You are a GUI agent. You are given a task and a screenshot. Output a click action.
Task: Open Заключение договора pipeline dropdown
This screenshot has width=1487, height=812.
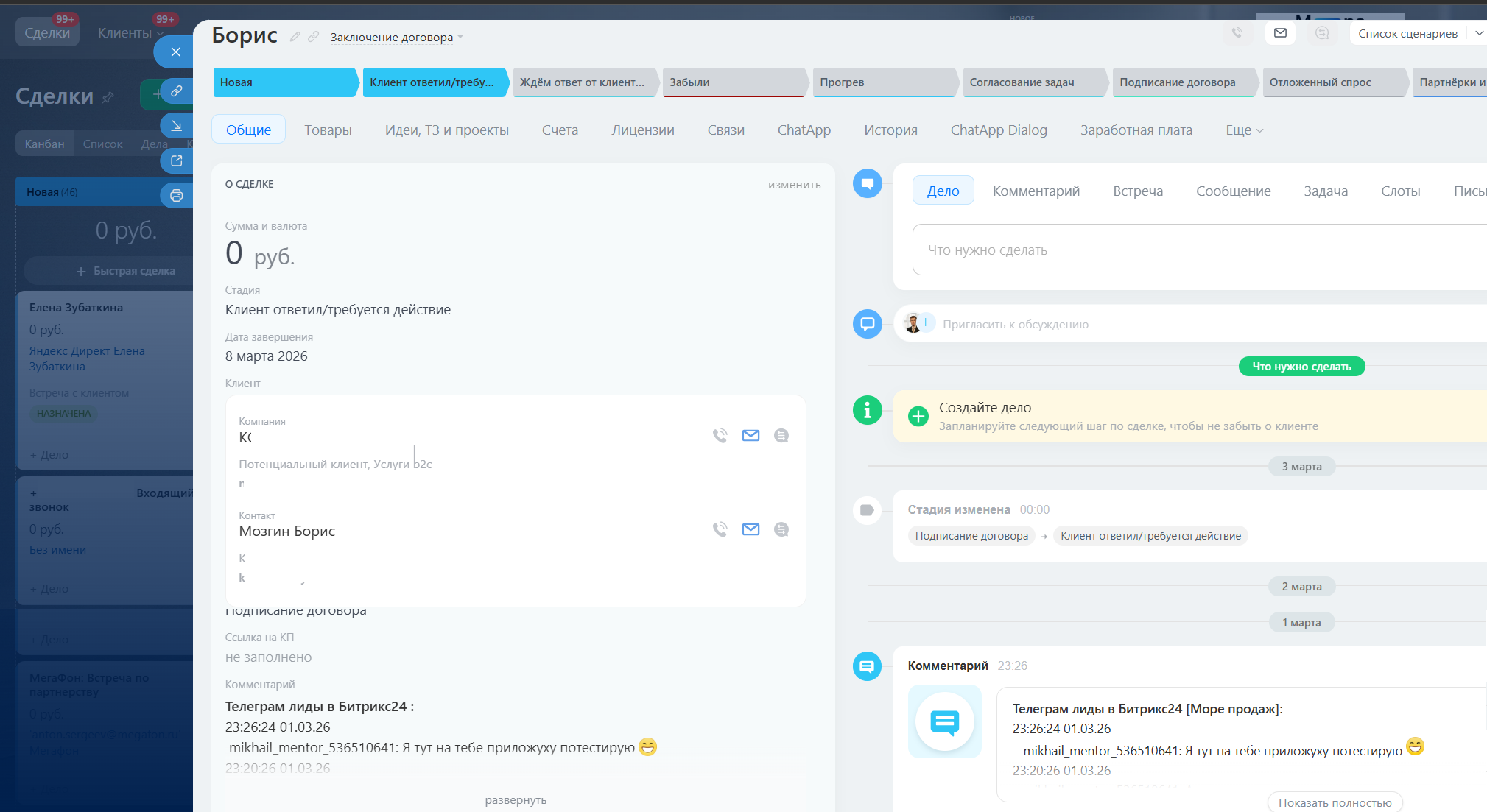[396, 38]
